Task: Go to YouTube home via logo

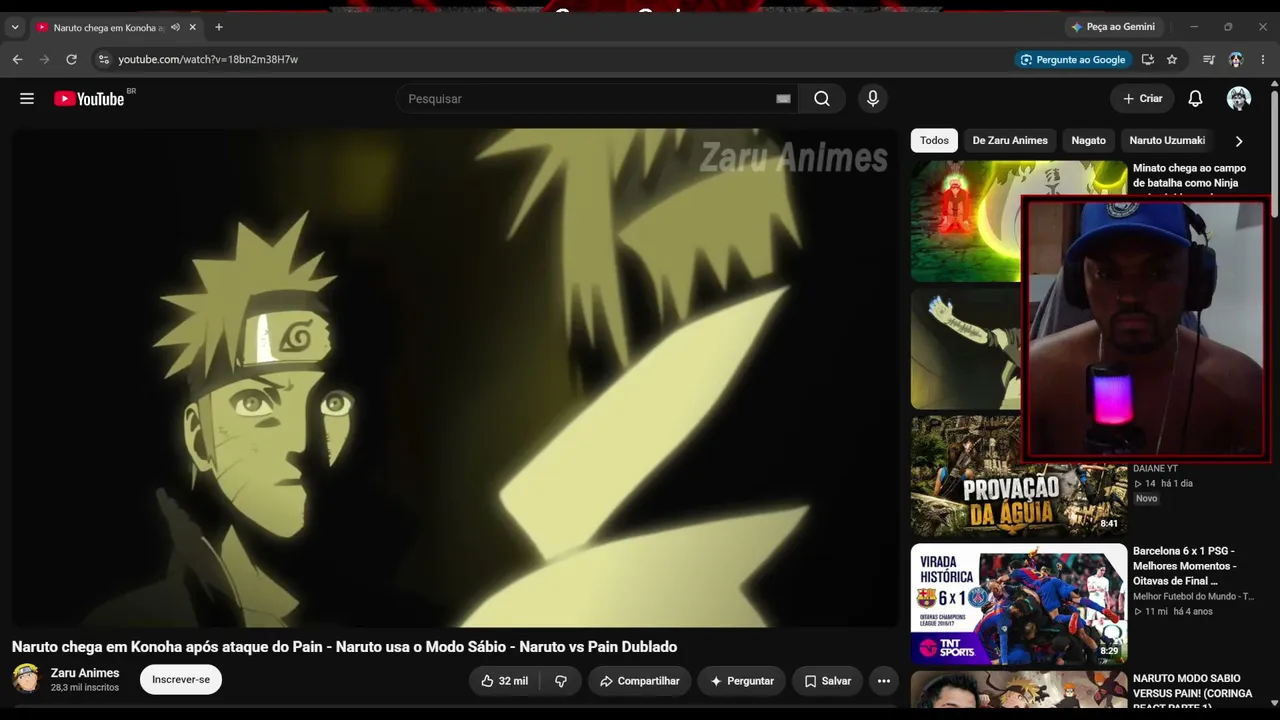Action: 89,99
